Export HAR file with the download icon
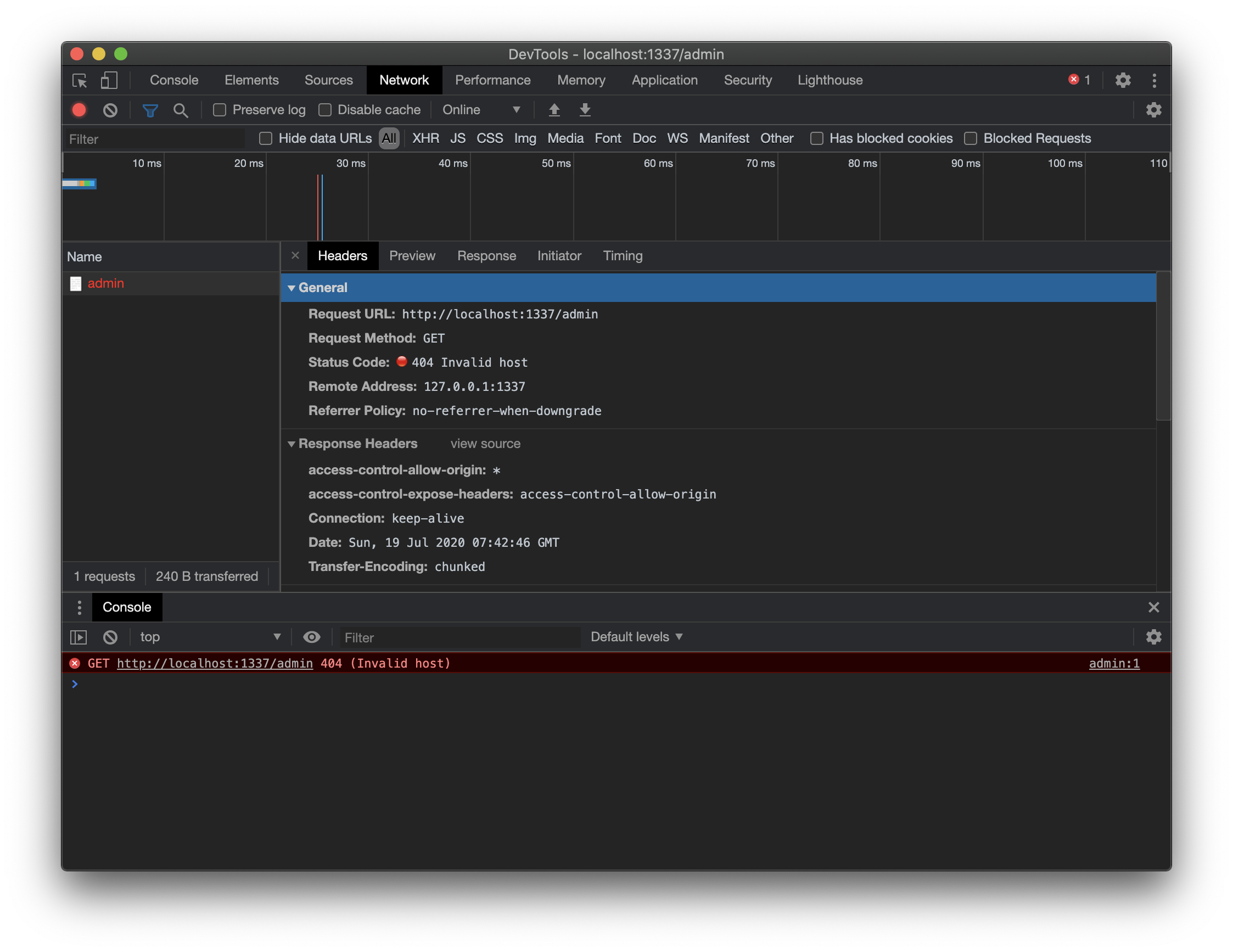Viewport: 1233px width, 952px height. 585,110
